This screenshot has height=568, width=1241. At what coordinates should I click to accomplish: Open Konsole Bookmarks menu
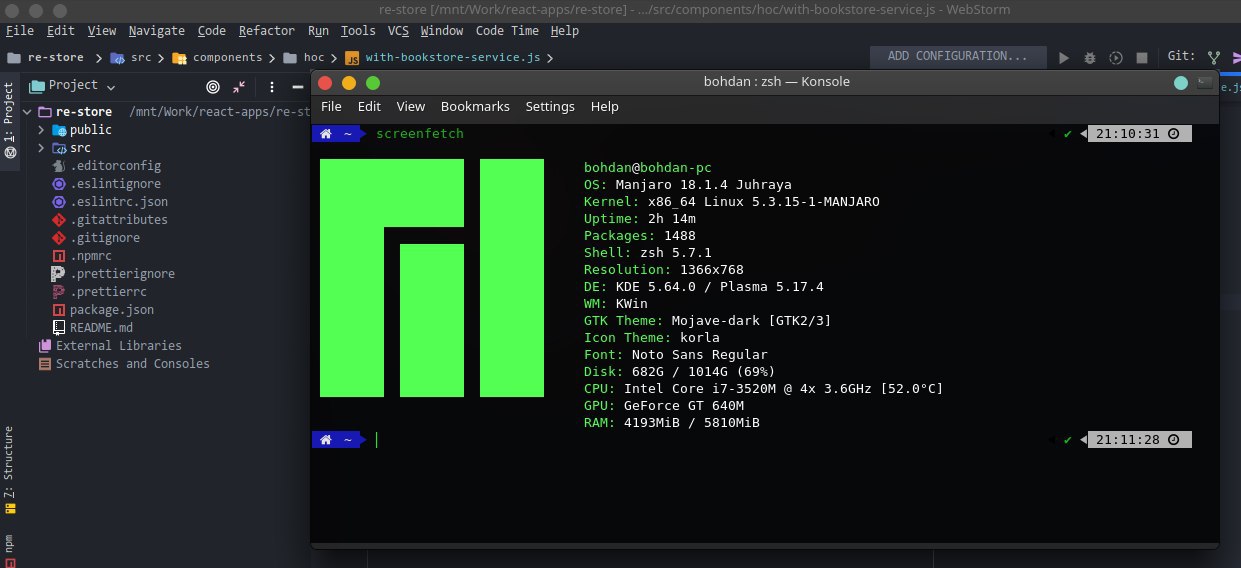475,107
